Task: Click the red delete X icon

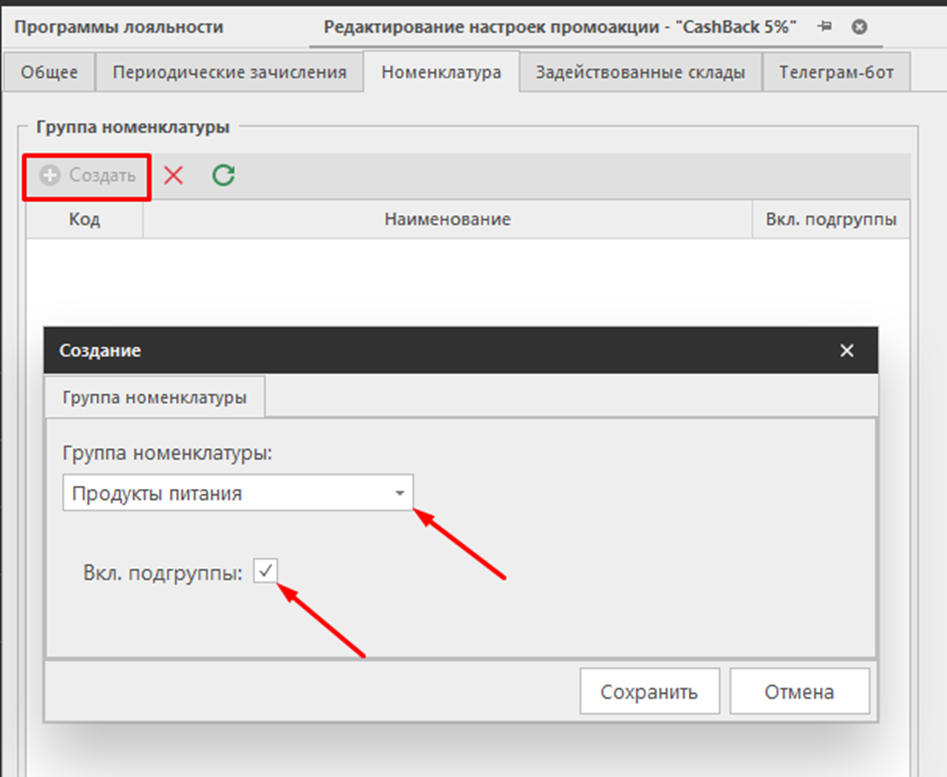Action: click(x=174, y=176)
